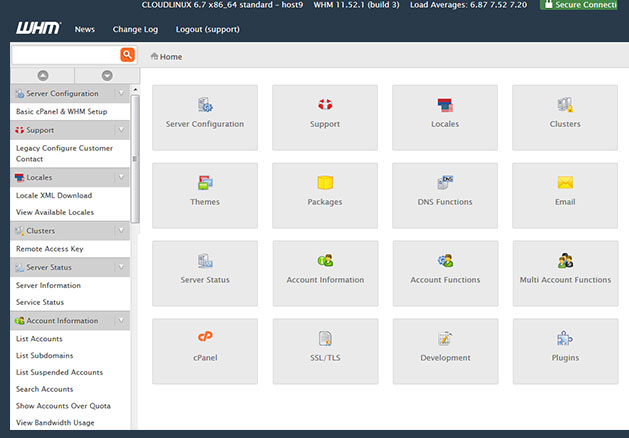Click Logout (support) link

coord(208,29)
